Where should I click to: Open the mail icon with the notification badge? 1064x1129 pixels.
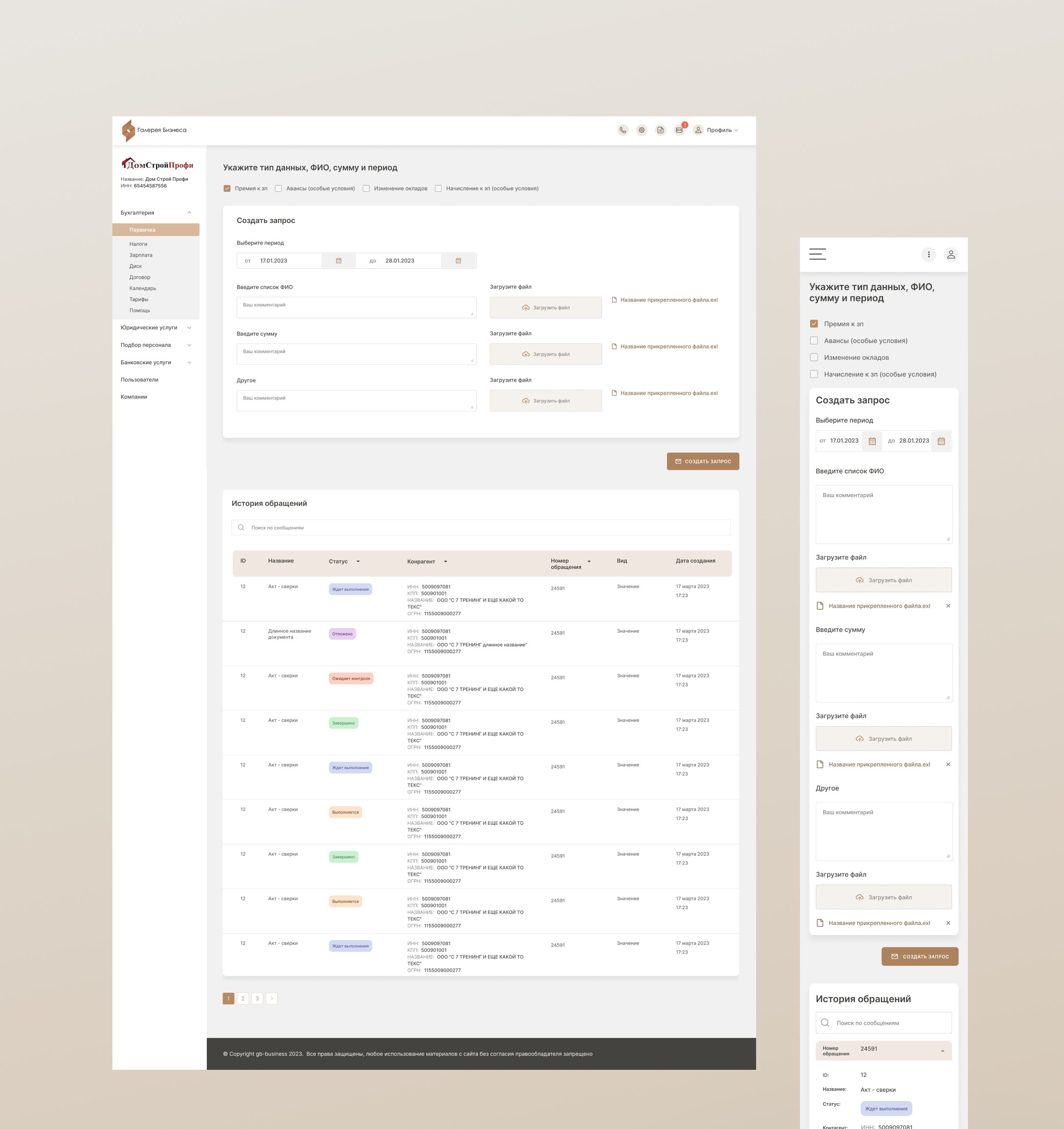tap(679, 130)
